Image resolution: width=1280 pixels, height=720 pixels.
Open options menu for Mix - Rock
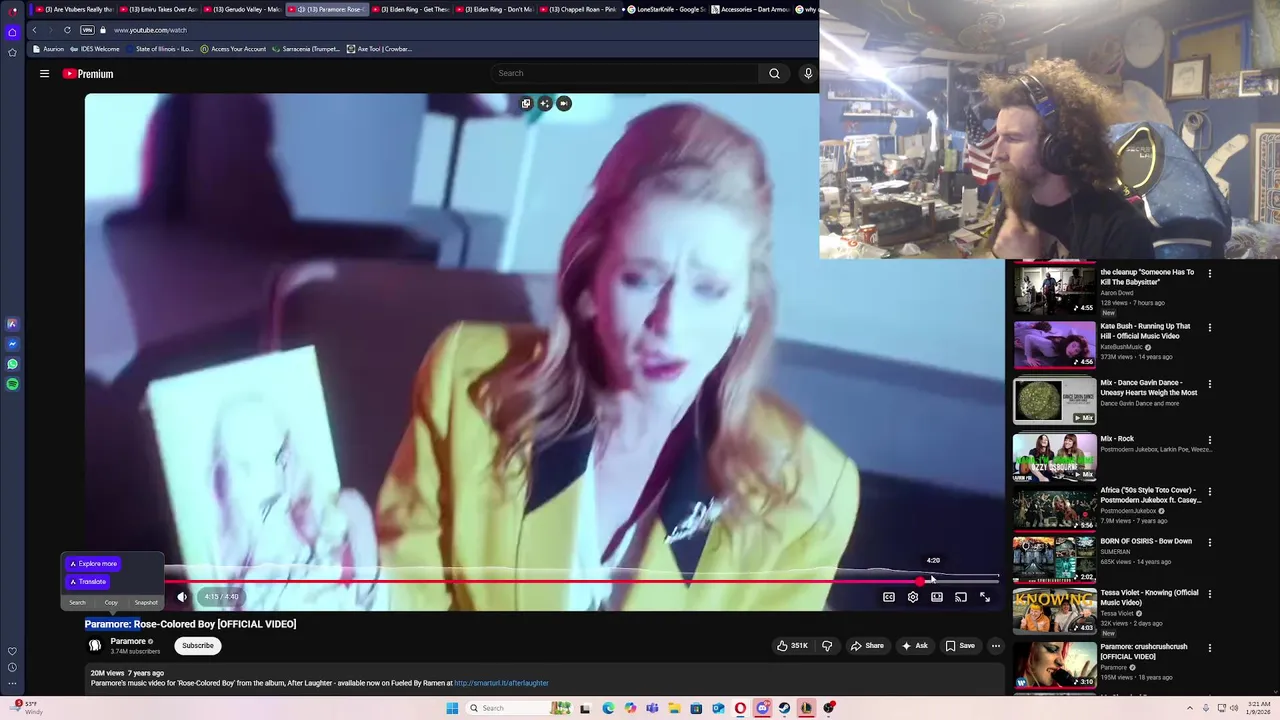(1209, 440)
